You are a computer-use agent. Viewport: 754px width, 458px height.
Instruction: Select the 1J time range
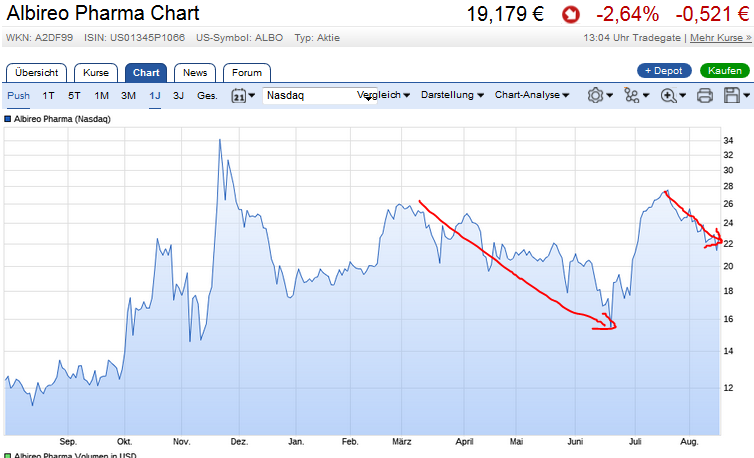click(155, 96)
